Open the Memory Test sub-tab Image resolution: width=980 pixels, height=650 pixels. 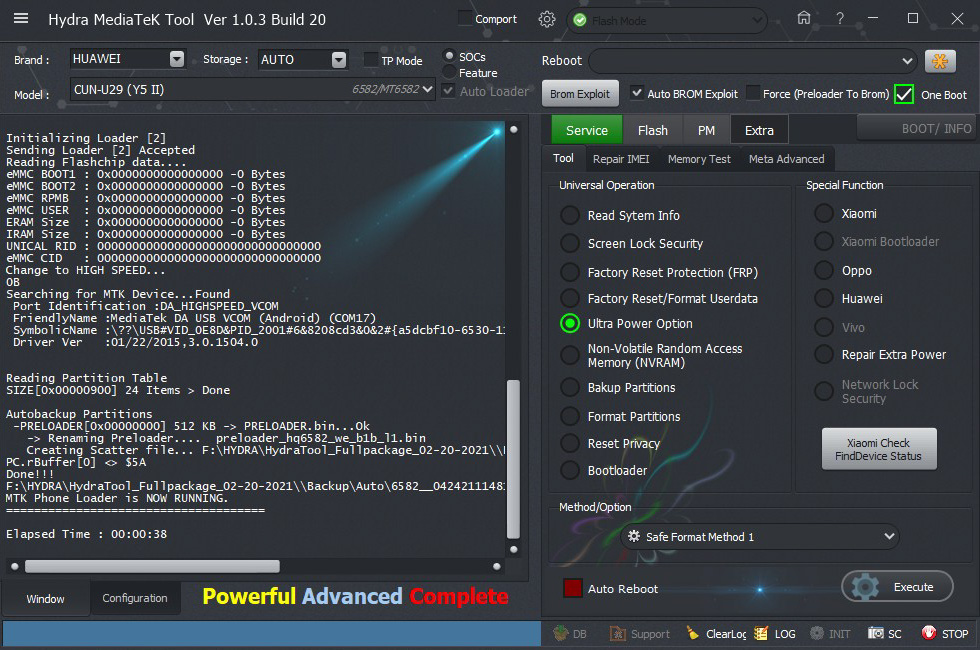699,159
